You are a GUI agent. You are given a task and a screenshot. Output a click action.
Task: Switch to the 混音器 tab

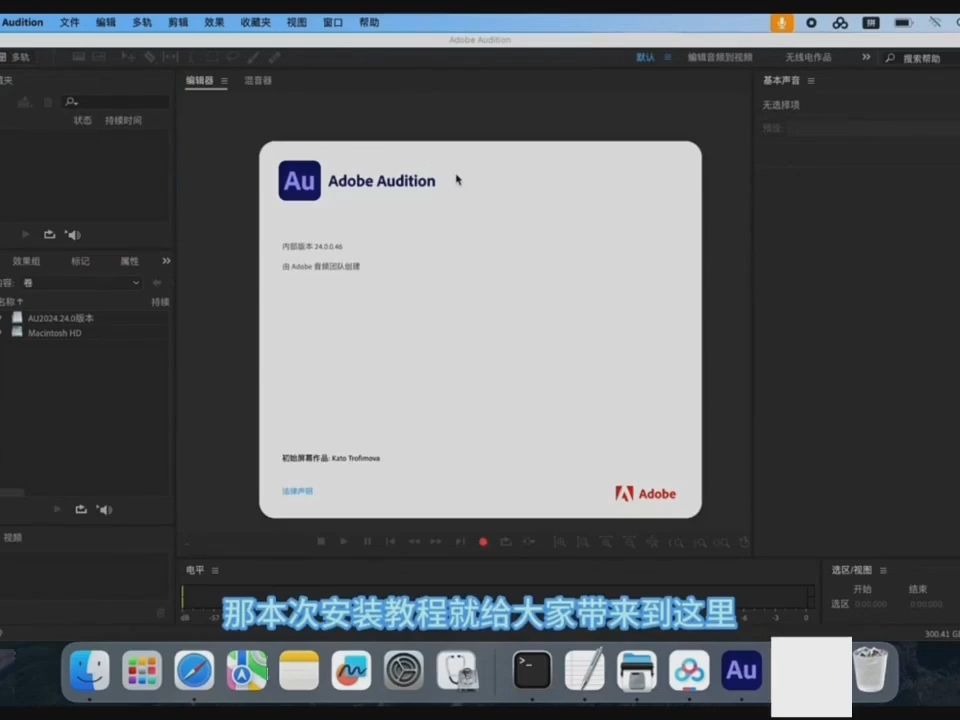[x=257, y=81]
